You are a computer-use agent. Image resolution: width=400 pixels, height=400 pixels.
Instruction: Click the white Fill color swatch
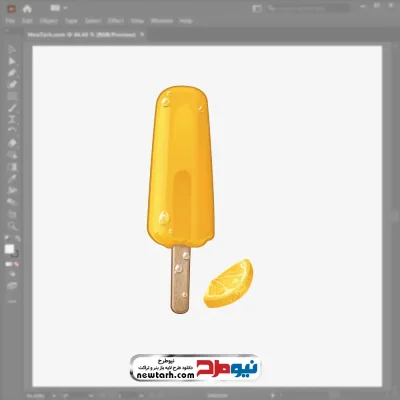(x=10, y=249)
